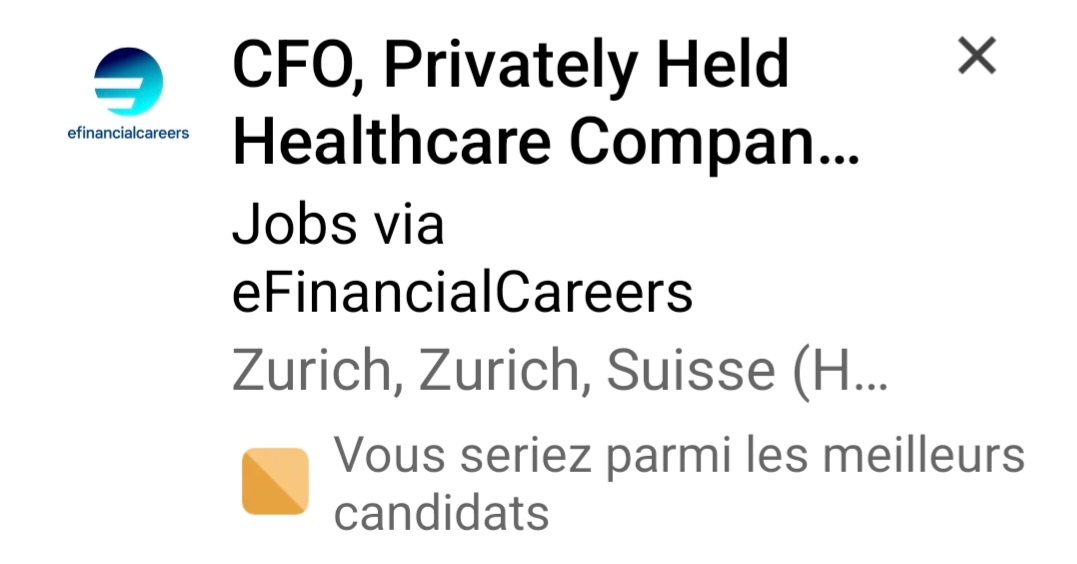Dismiss the CFO job card with X
Viewport: 1077px width, 564px height.
point(977,56)
